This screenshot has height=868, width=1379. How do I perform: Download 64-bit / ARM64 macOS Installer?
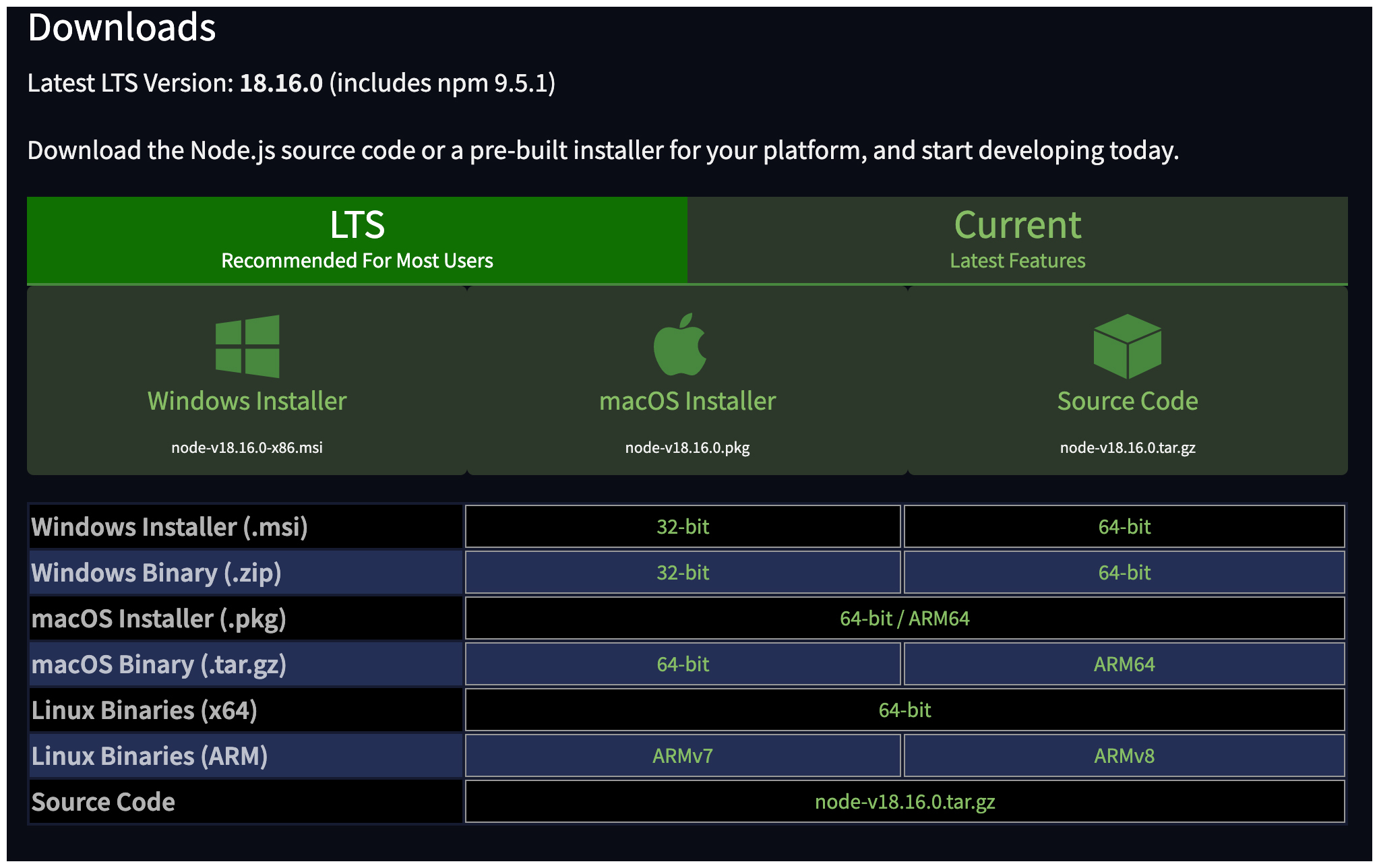(x=905, y=618)
